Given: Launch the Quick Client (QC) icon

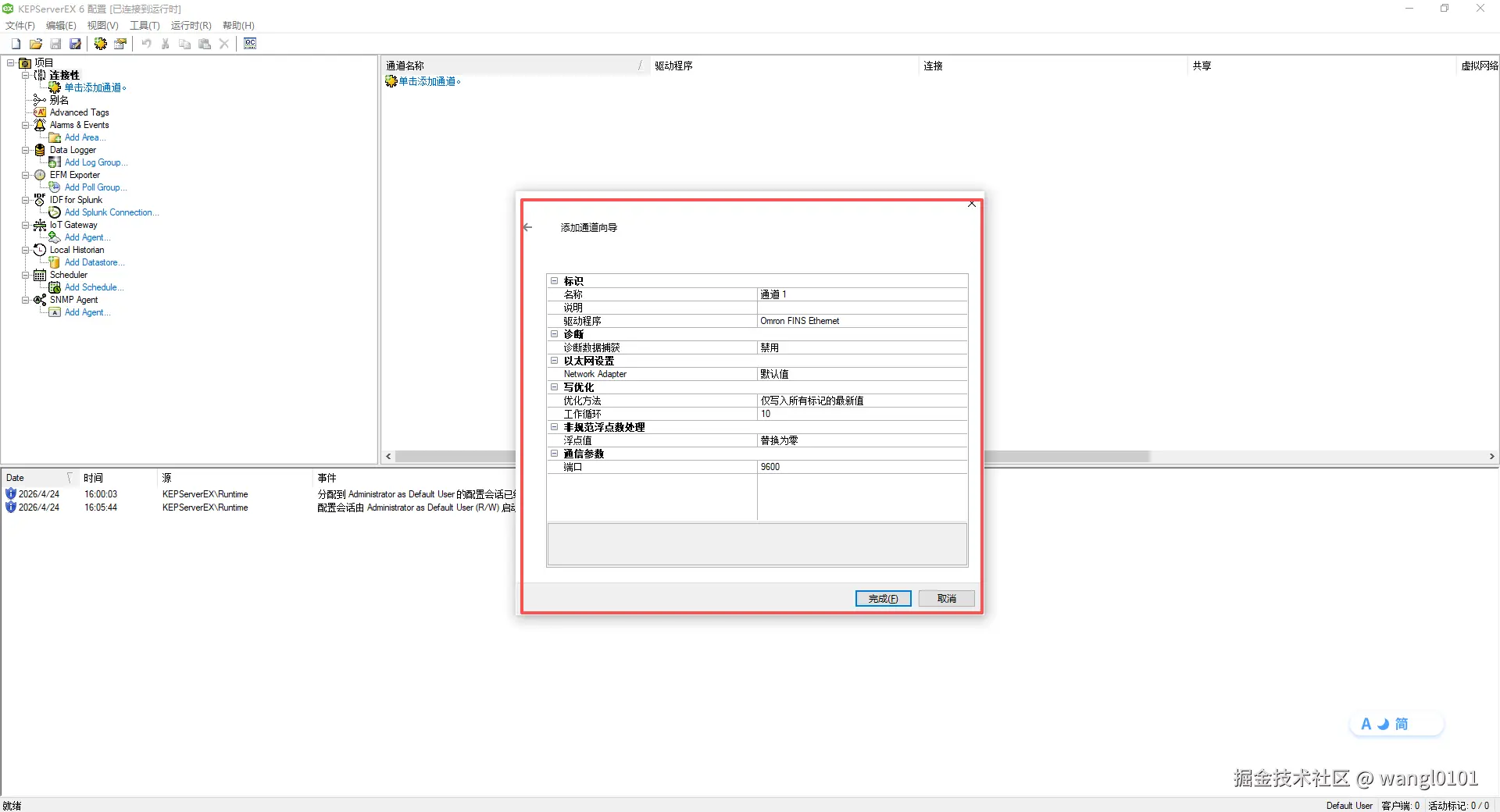Looking at the screenshot, I should click(250, 44).
